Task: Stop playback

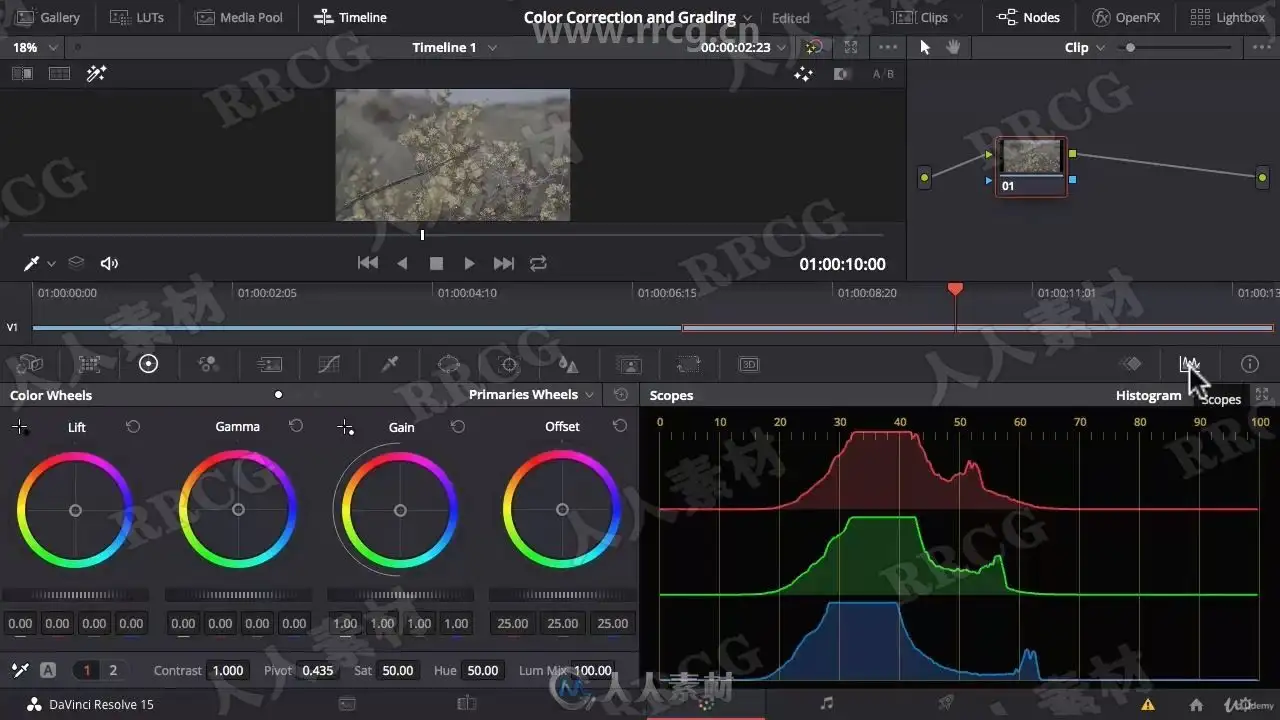Action: tap(436, 263)
